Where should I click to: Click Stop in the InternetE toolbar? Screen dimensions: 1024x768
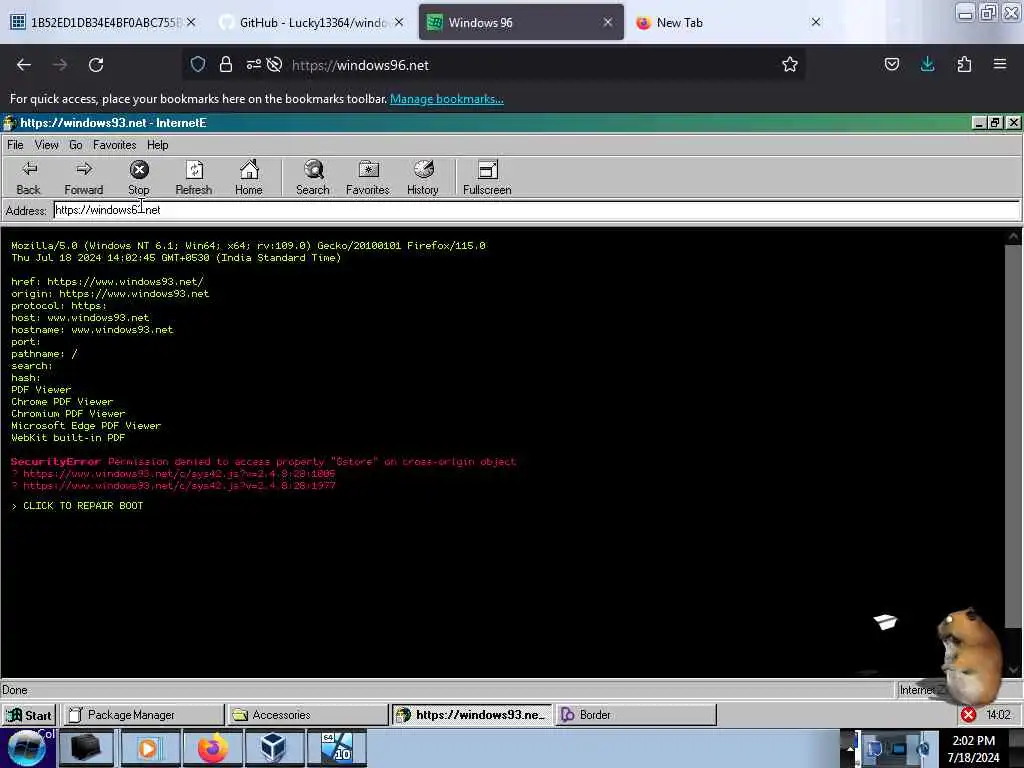[138, 178]
